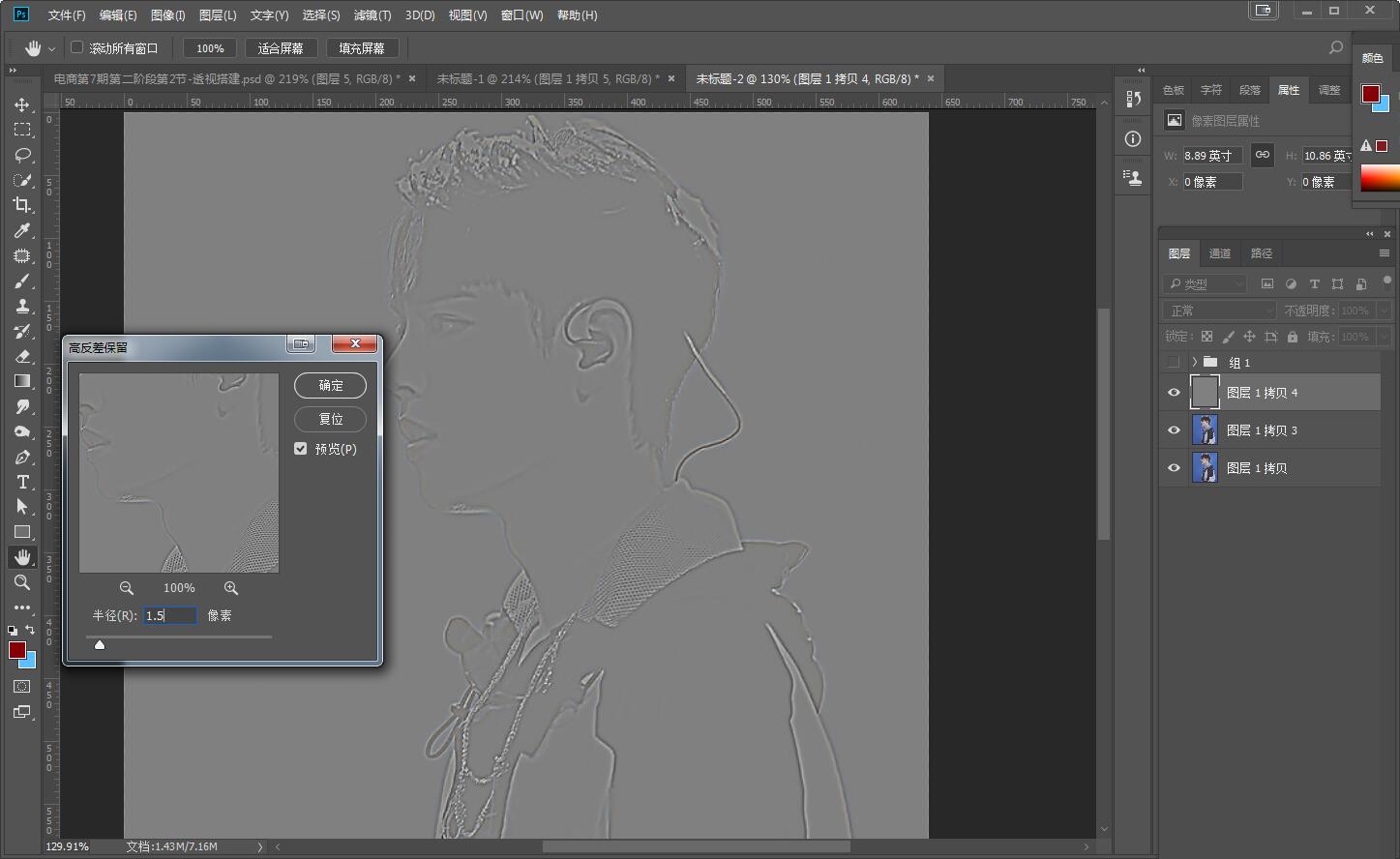Image resolution: width=1400 pixels, height=859 pixels.
Task: Select the Zoom magnifier tool in toolbar
Action: pyautogui.click(x=22, y=582)
